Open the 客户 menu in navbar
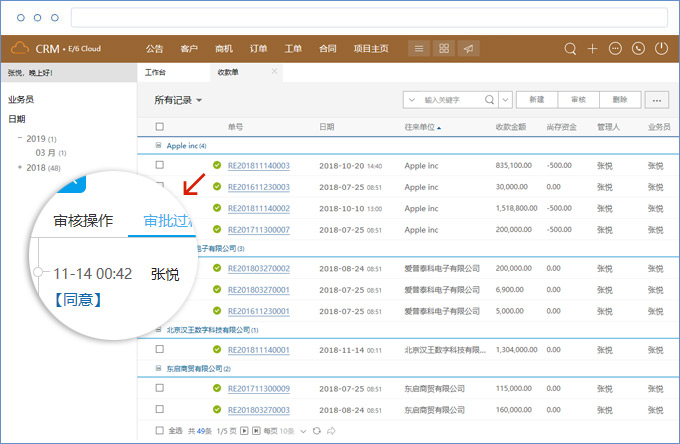The width and height of the screenshot is (680, 444). coord(189,48)
